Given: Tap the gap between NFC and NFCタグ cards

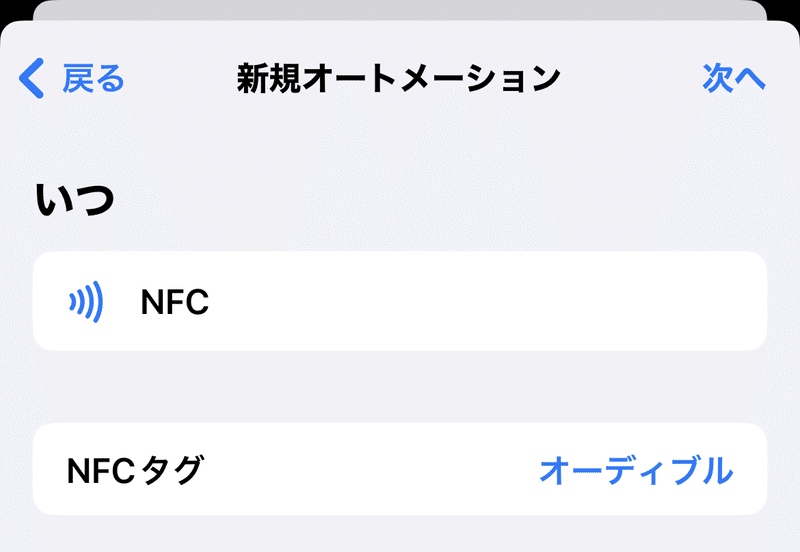Looking at the screenshot, I should (x=399, y=387).
